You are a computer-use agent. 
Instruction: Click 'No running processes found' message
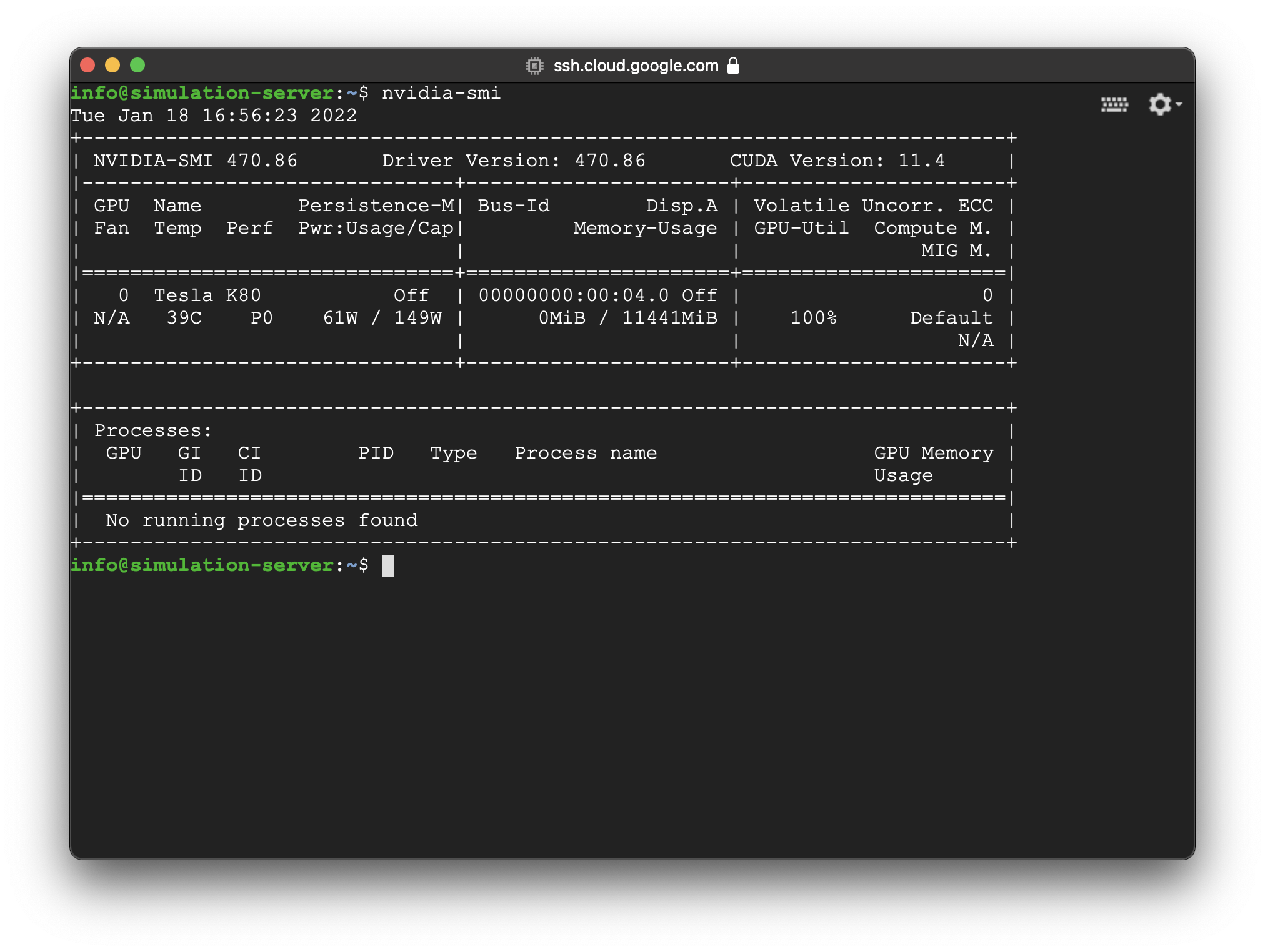coord(262,520)
